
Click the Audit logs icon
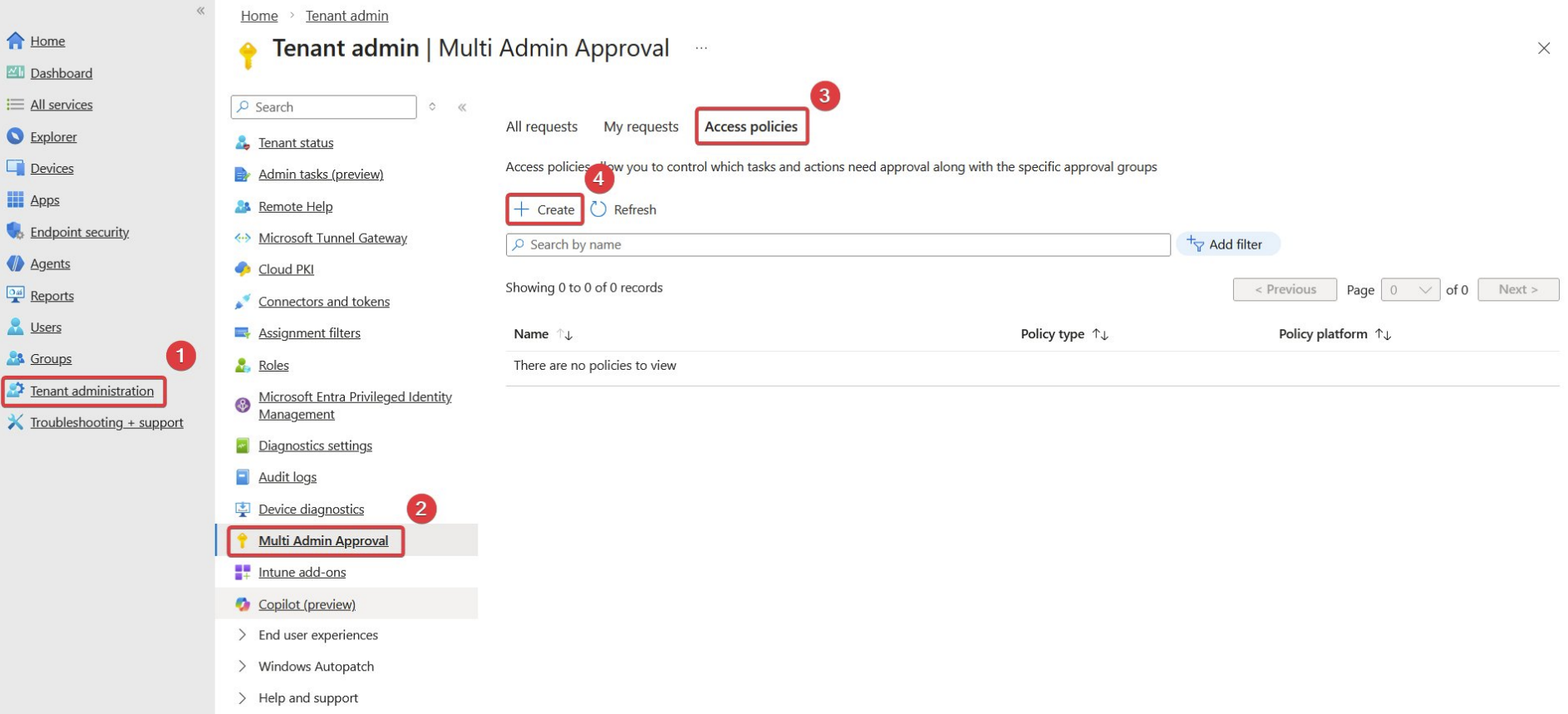tap(243, 477)
